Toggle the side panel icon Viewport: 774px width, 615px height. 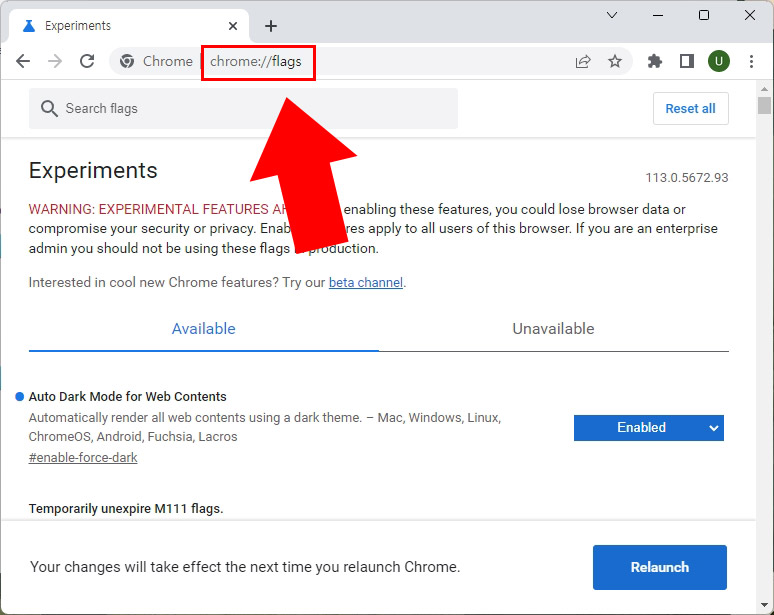[x=687, y=61]
